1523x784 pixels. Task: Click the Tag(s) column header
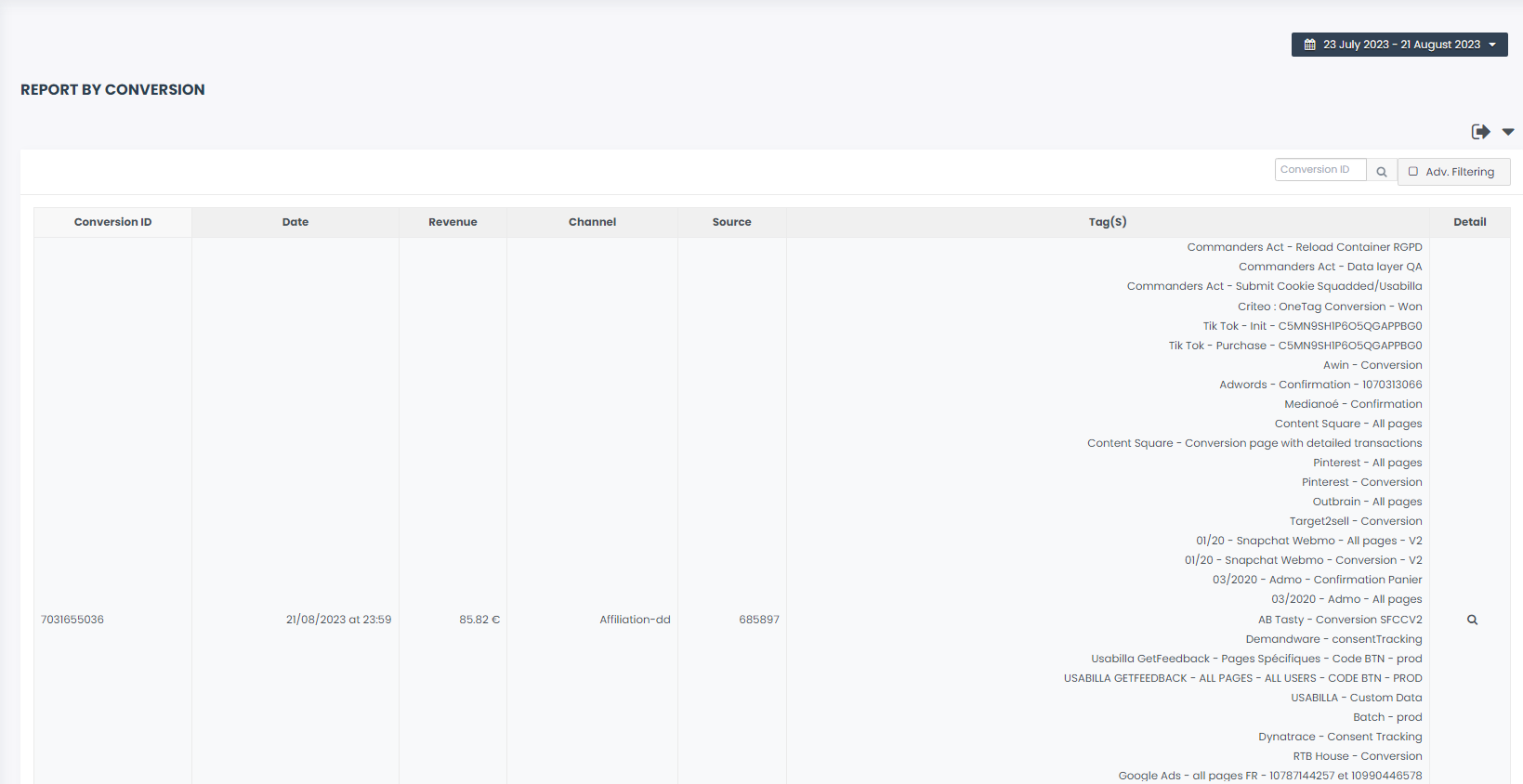tap(1107, 222)
